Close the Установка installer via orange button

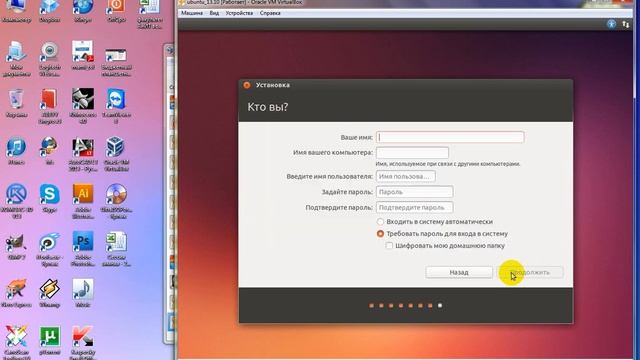[x=247, y=85]
